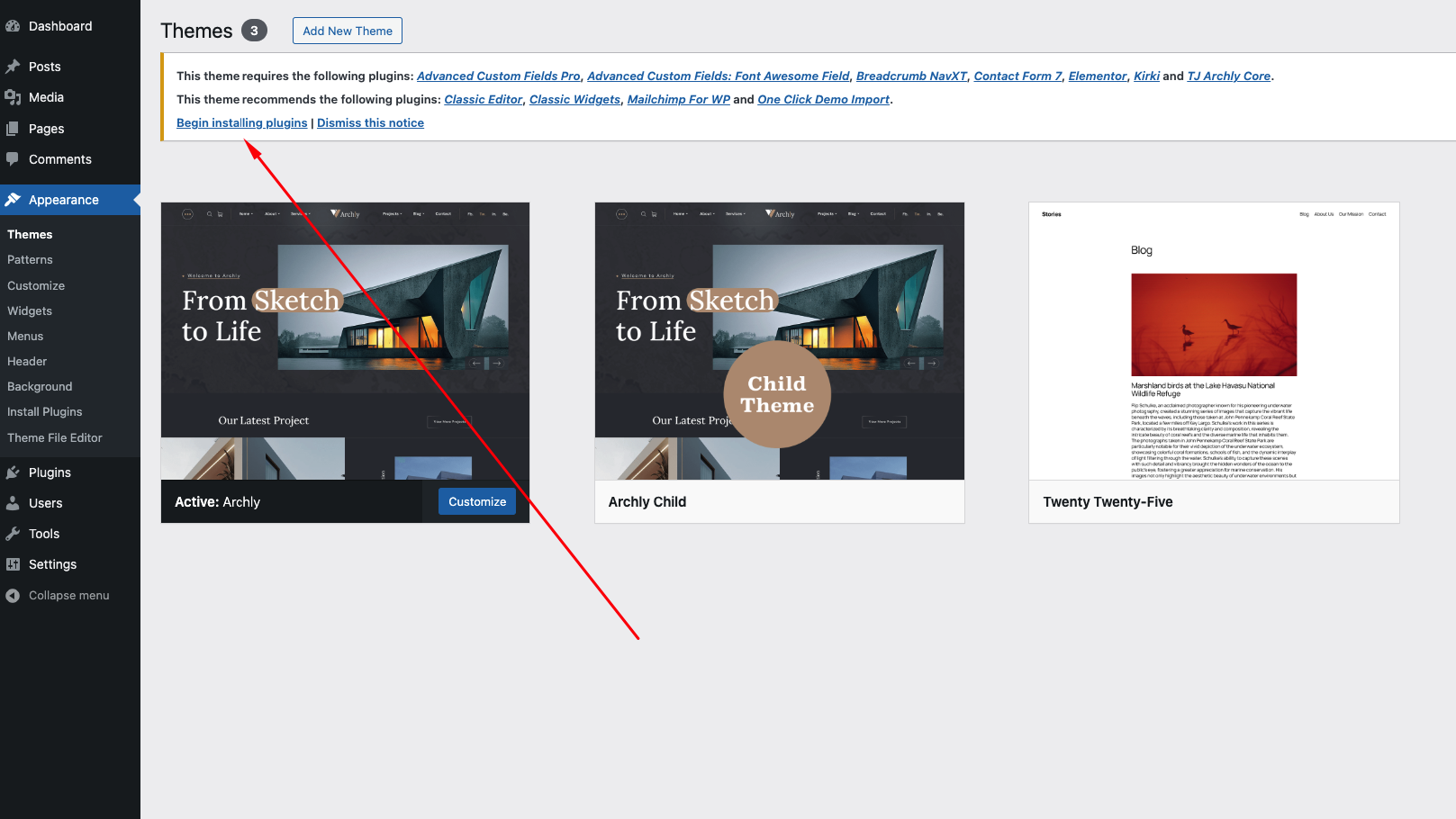Click the Themes page heading

pyautogui.click(x=196, y=31)
